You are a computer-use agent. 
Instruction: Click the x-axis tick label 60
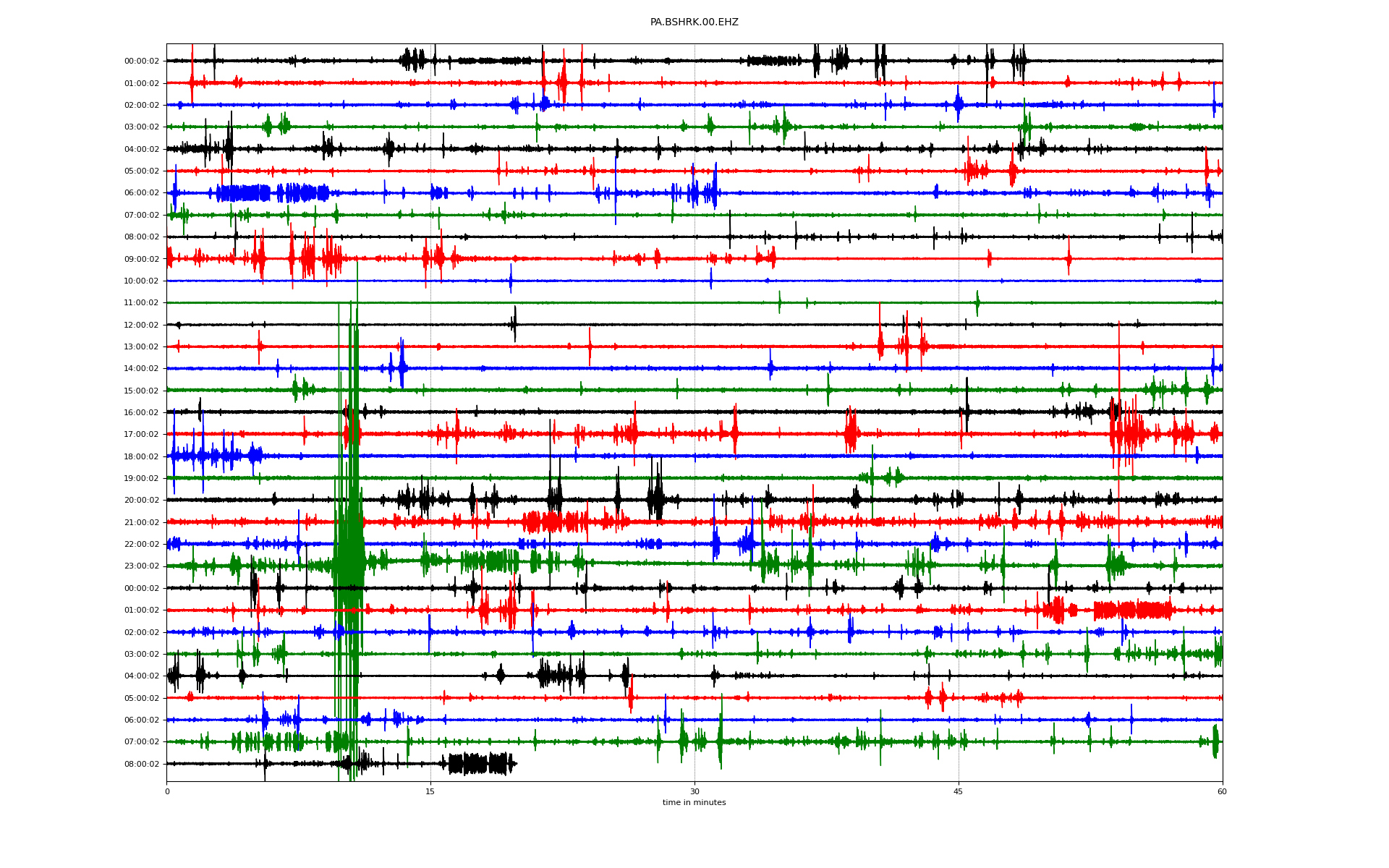1222,791
